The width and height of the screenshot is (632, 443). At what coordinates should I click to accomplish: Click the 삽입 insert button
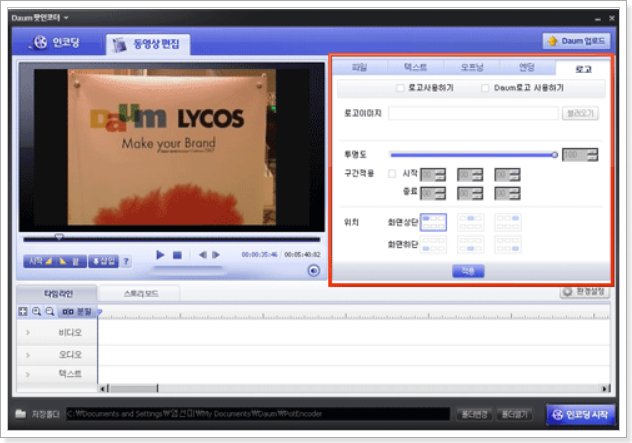[x=104, y=261]
